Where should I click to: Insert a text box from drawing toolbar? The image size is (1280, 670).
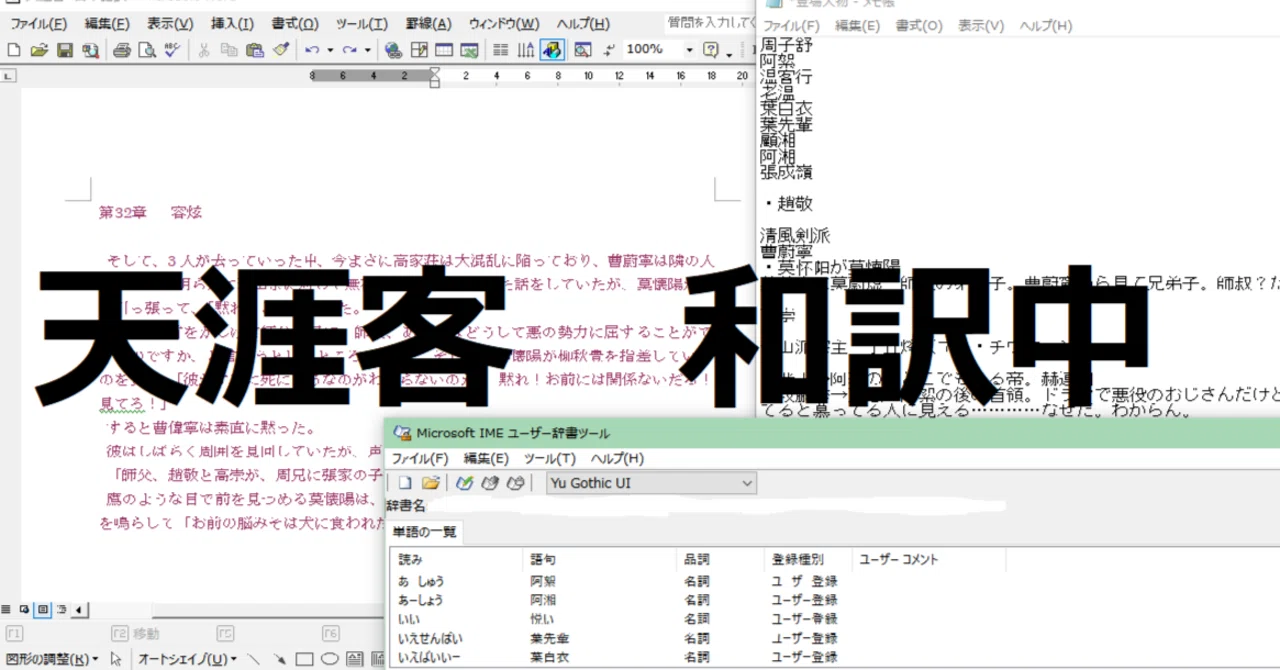(x=354, y=659)
